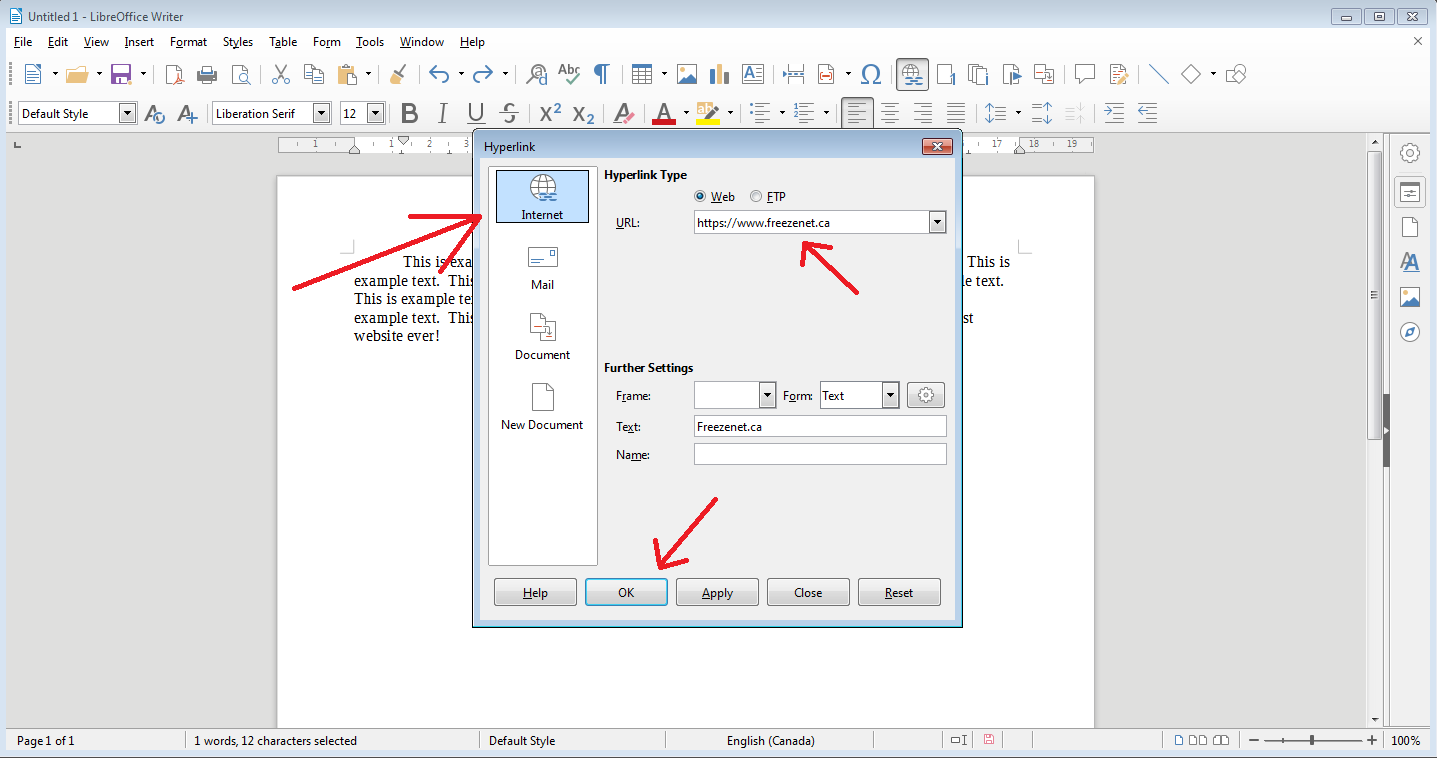1437x758 pixels.
Task: Open the Basic Shapes dropdown arrow
Action: (1213, 74)
